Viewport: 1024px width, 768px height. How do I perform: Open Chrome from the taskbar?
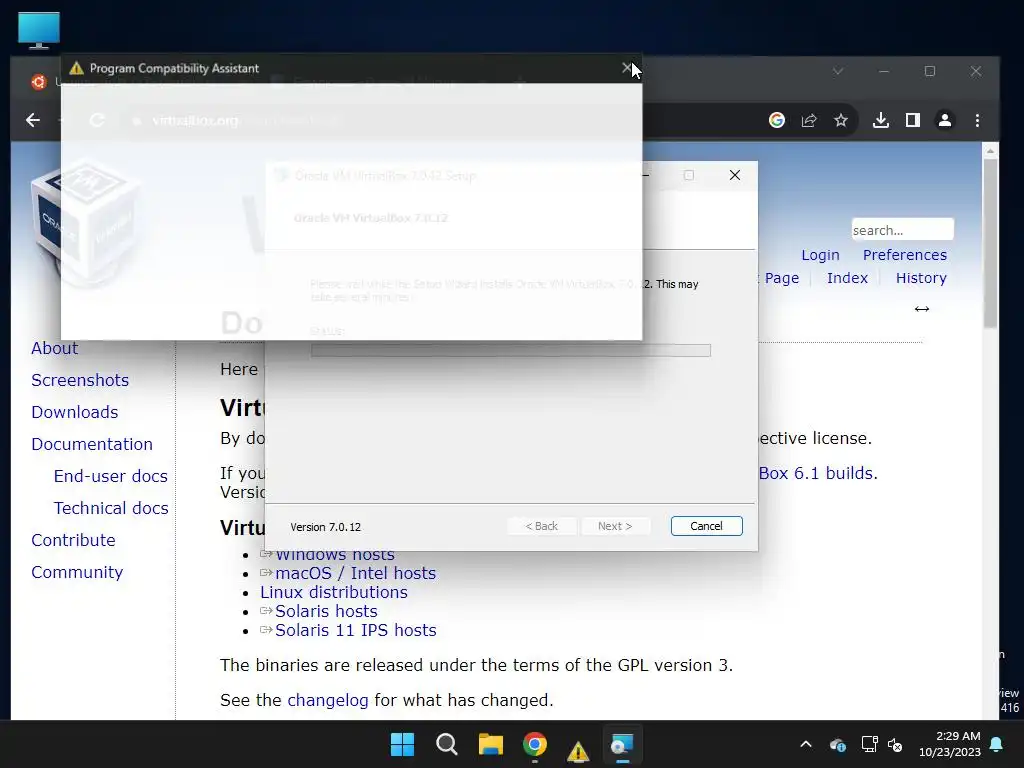point(535,744)
